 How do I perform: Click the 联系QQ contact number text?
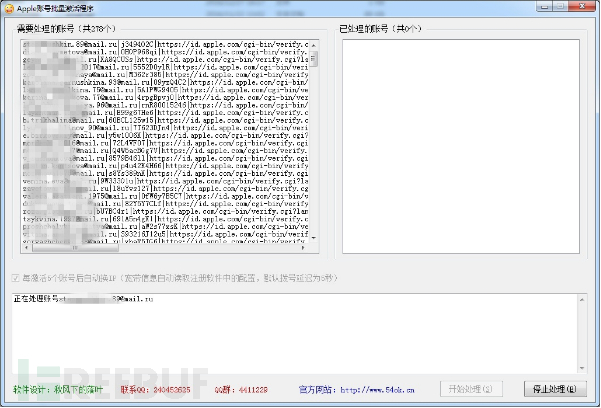click(x=155, y=390)
